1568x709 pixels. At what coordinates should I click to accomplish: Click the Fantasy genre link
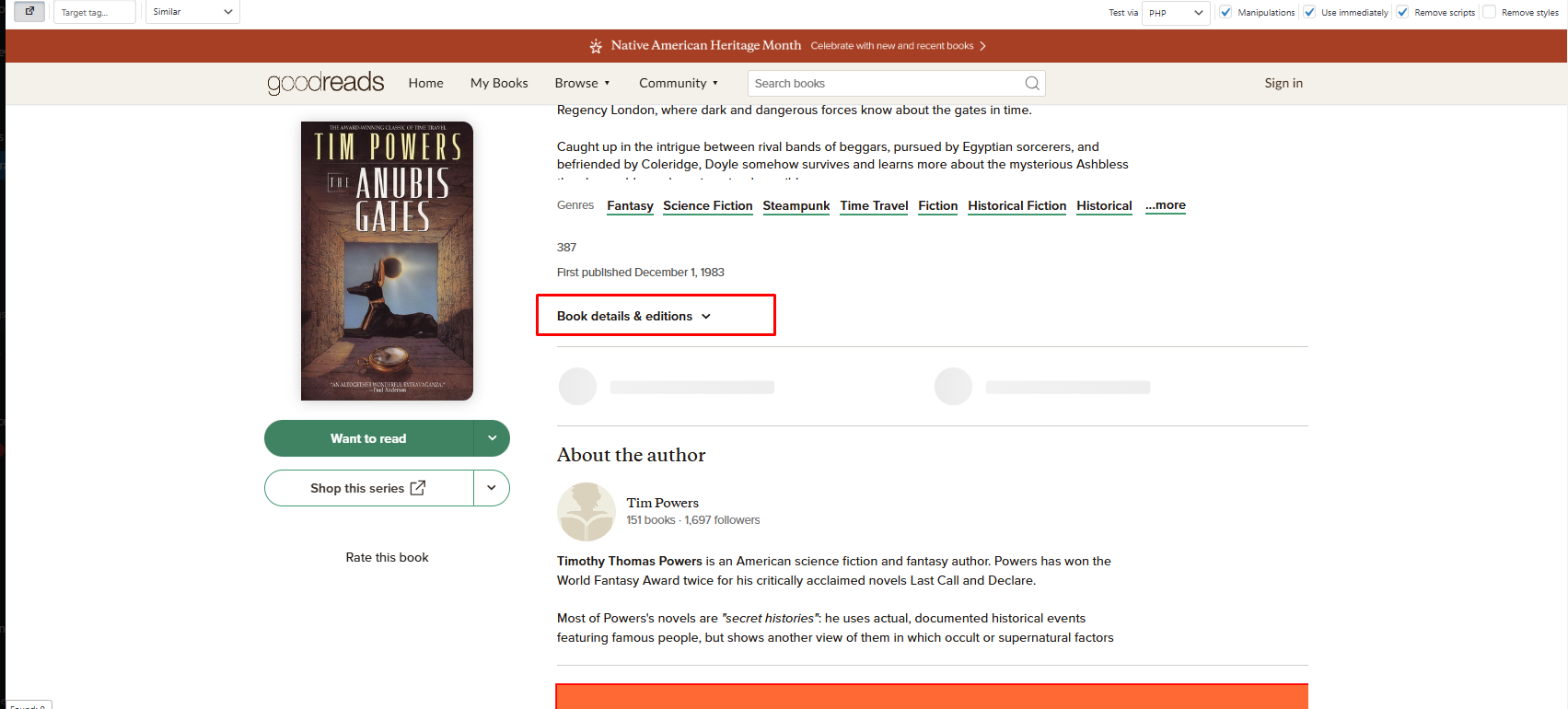[x=630, y=205]
